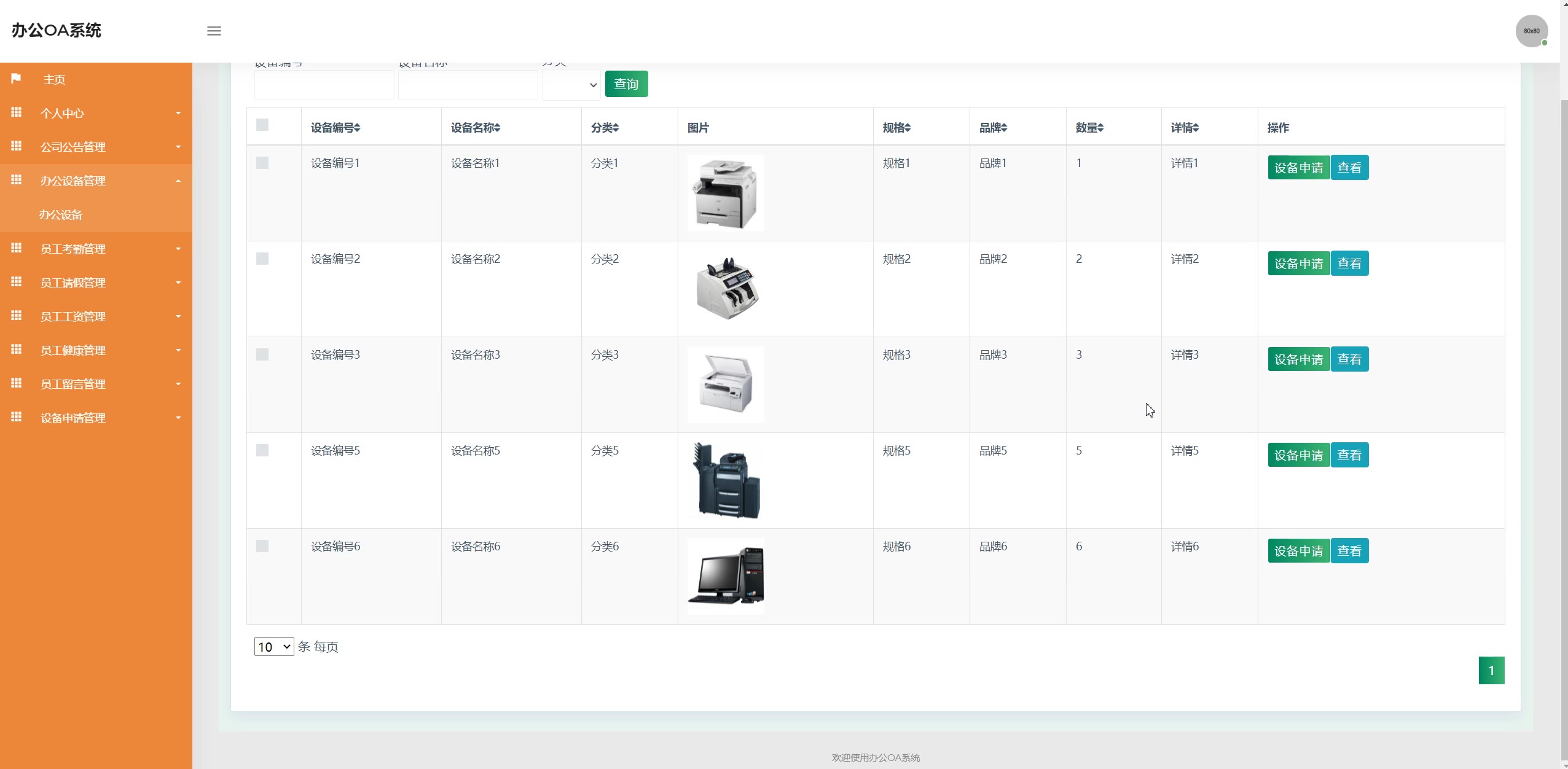Check the row checkbox for 设备编号5

tap(262, 450)
